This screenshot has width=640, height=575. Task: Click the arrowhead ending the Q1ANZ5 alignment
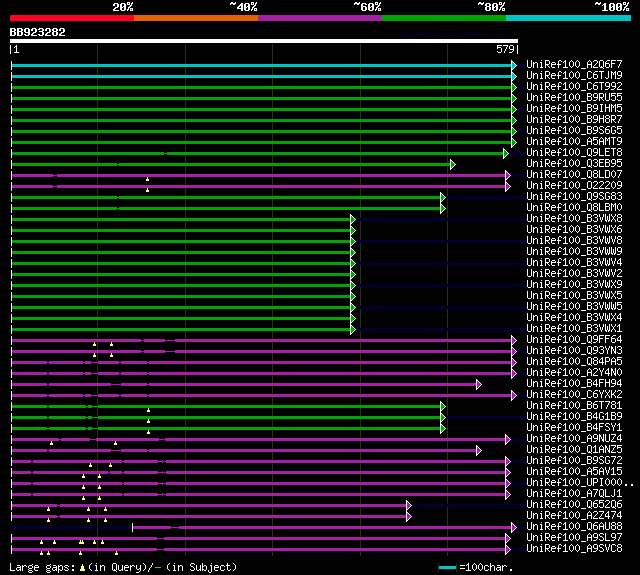(479, 451)
